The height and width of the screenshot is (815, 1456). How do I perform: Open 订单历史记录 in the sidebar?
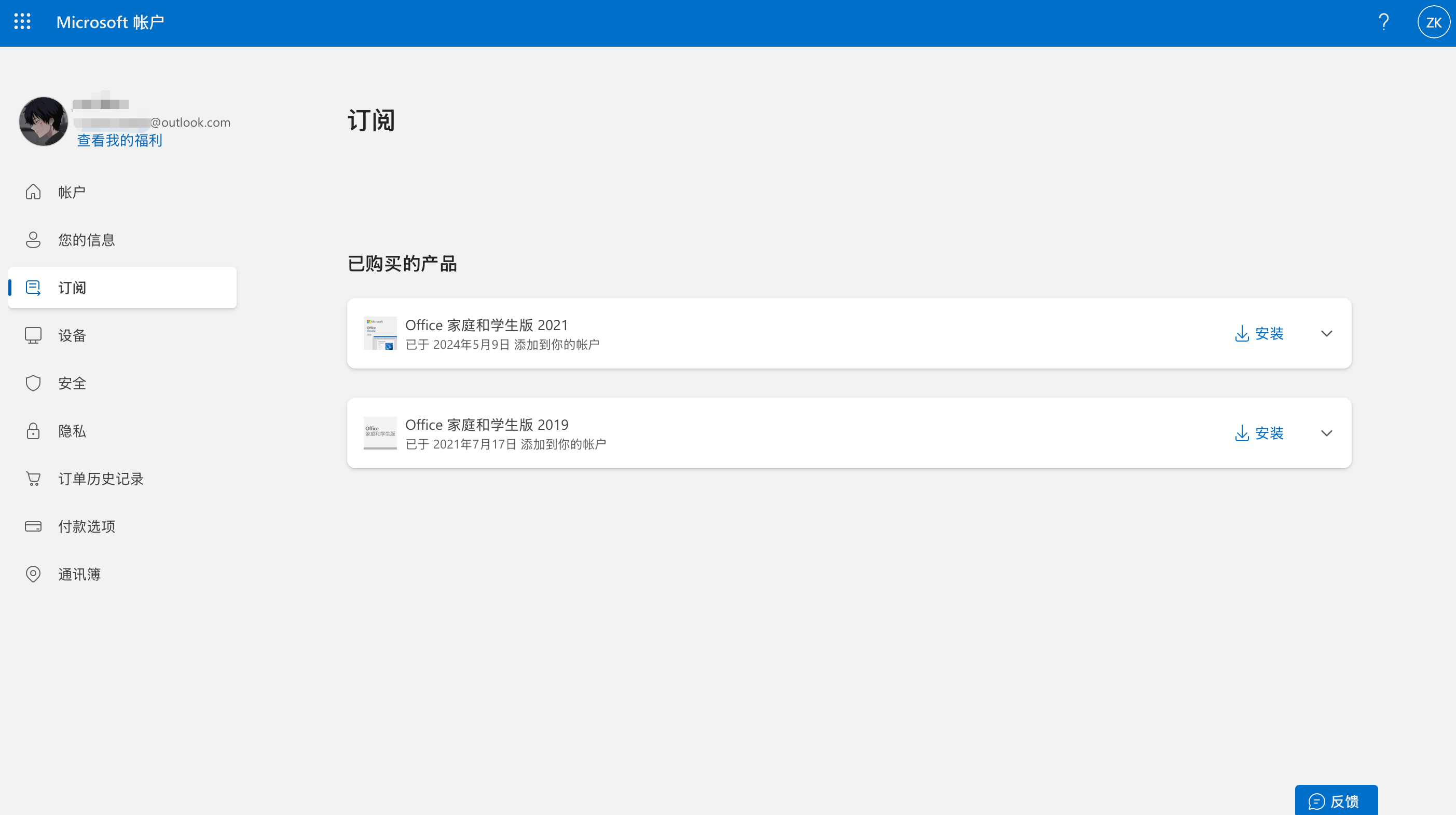122,479
